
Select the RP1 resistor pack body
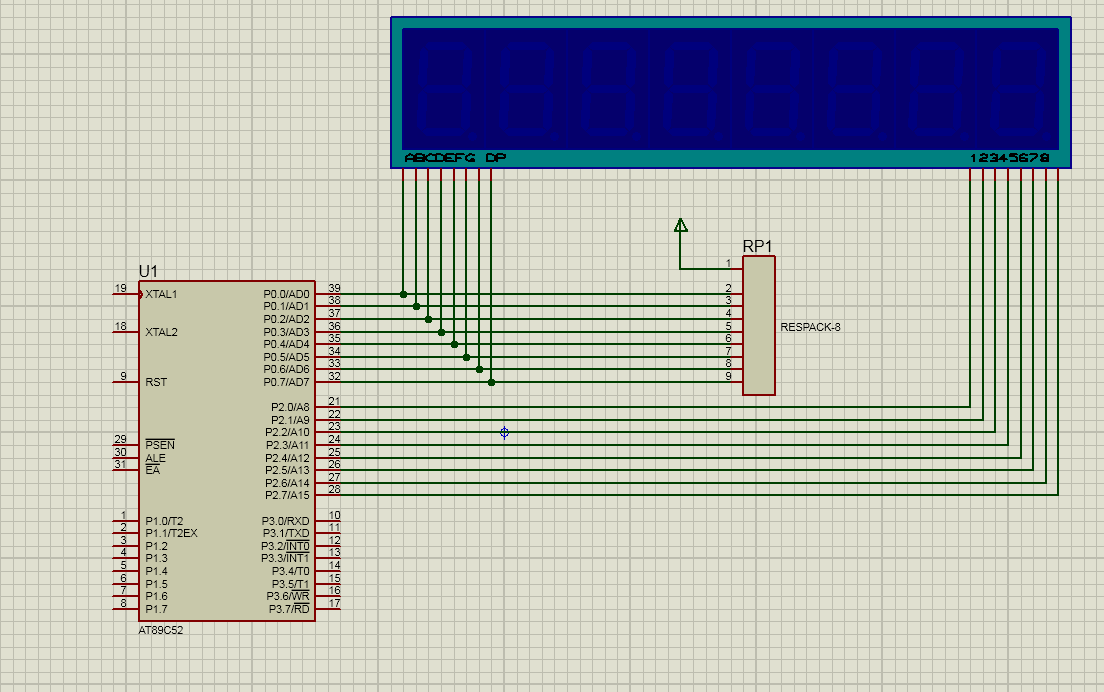coord(759,325)
